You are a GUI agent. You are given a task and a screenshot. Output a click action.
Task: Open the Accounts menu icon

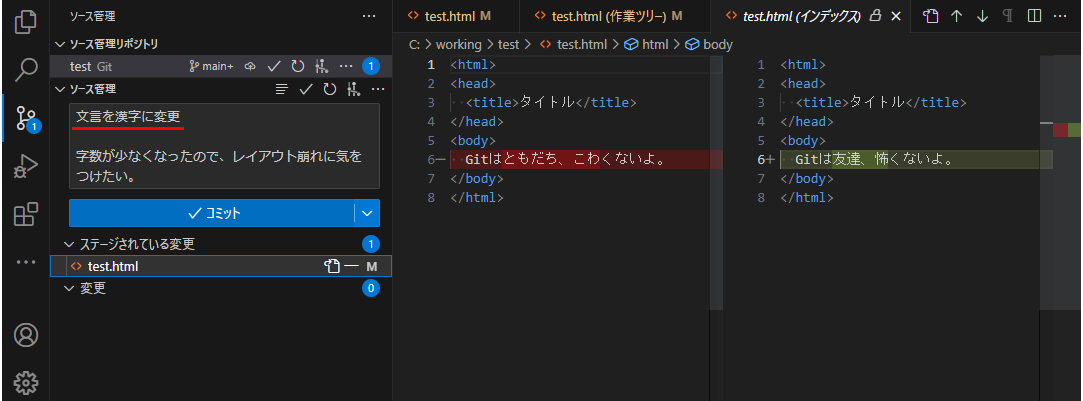pos(26,335)
